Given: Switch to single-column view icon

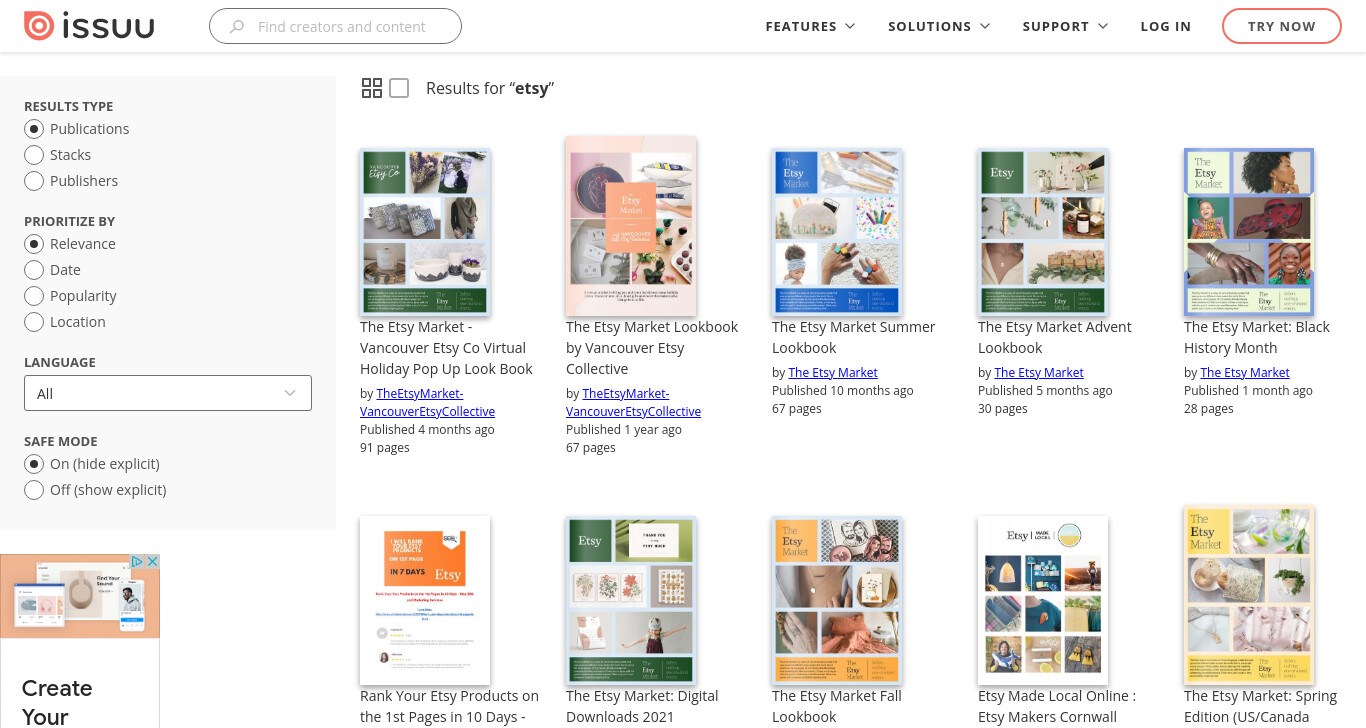Looking at the screenshot, I should pos(399,88).
